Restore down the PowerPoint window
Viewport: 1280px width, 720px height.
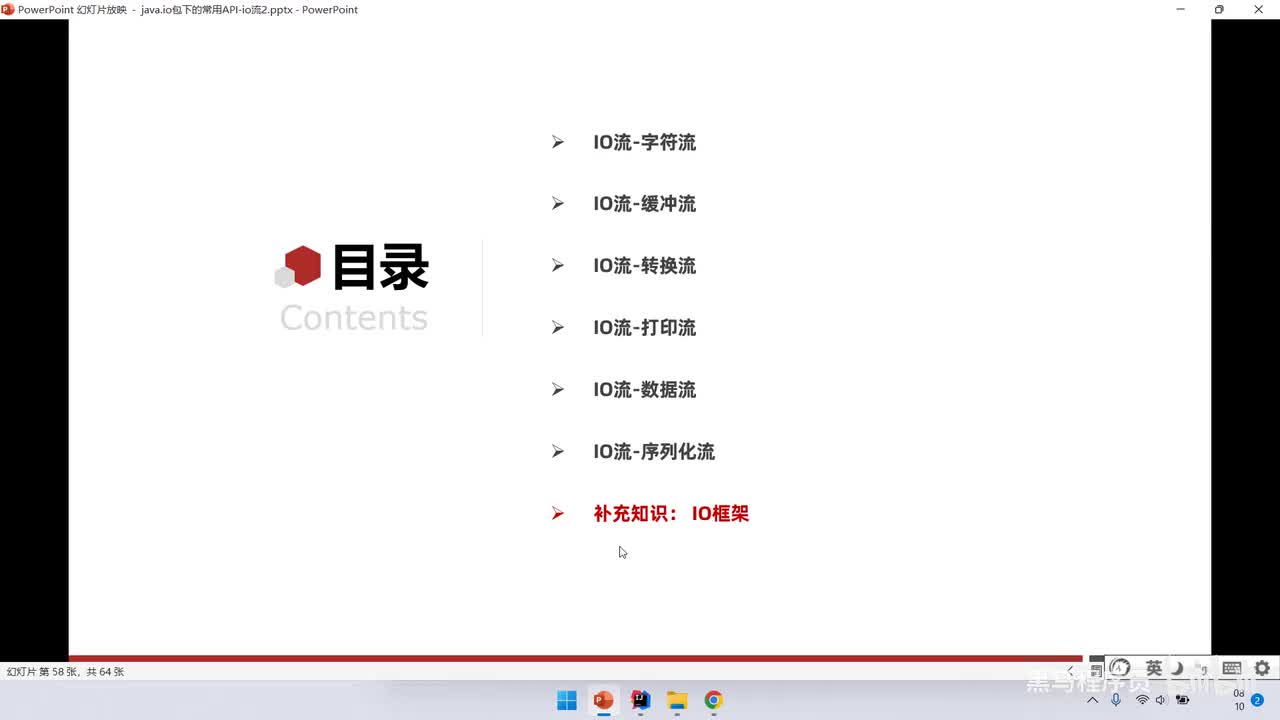1219,9
